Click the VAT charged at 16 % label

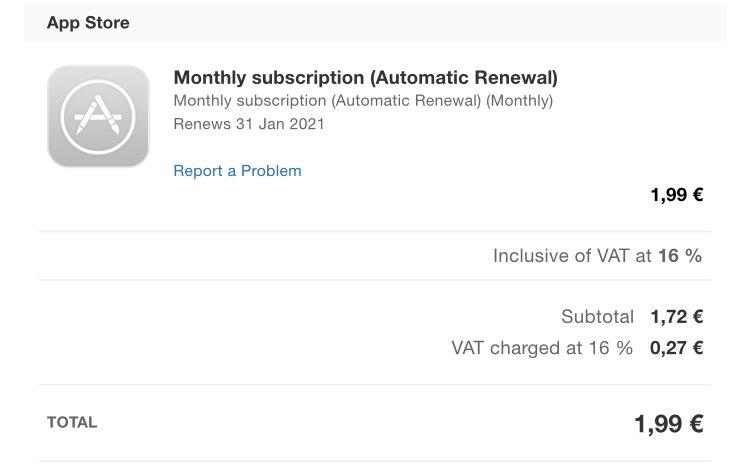542,348
